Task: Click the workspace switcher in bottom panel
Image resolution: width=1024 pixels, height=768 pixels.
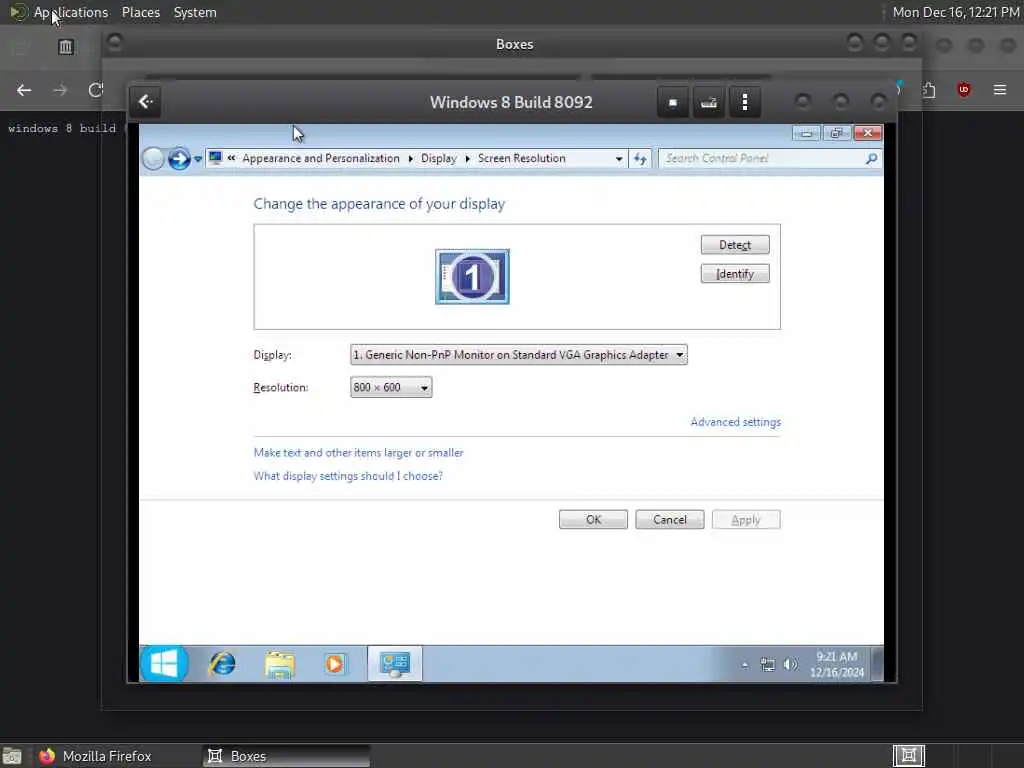Action: (x=908, y=756)
